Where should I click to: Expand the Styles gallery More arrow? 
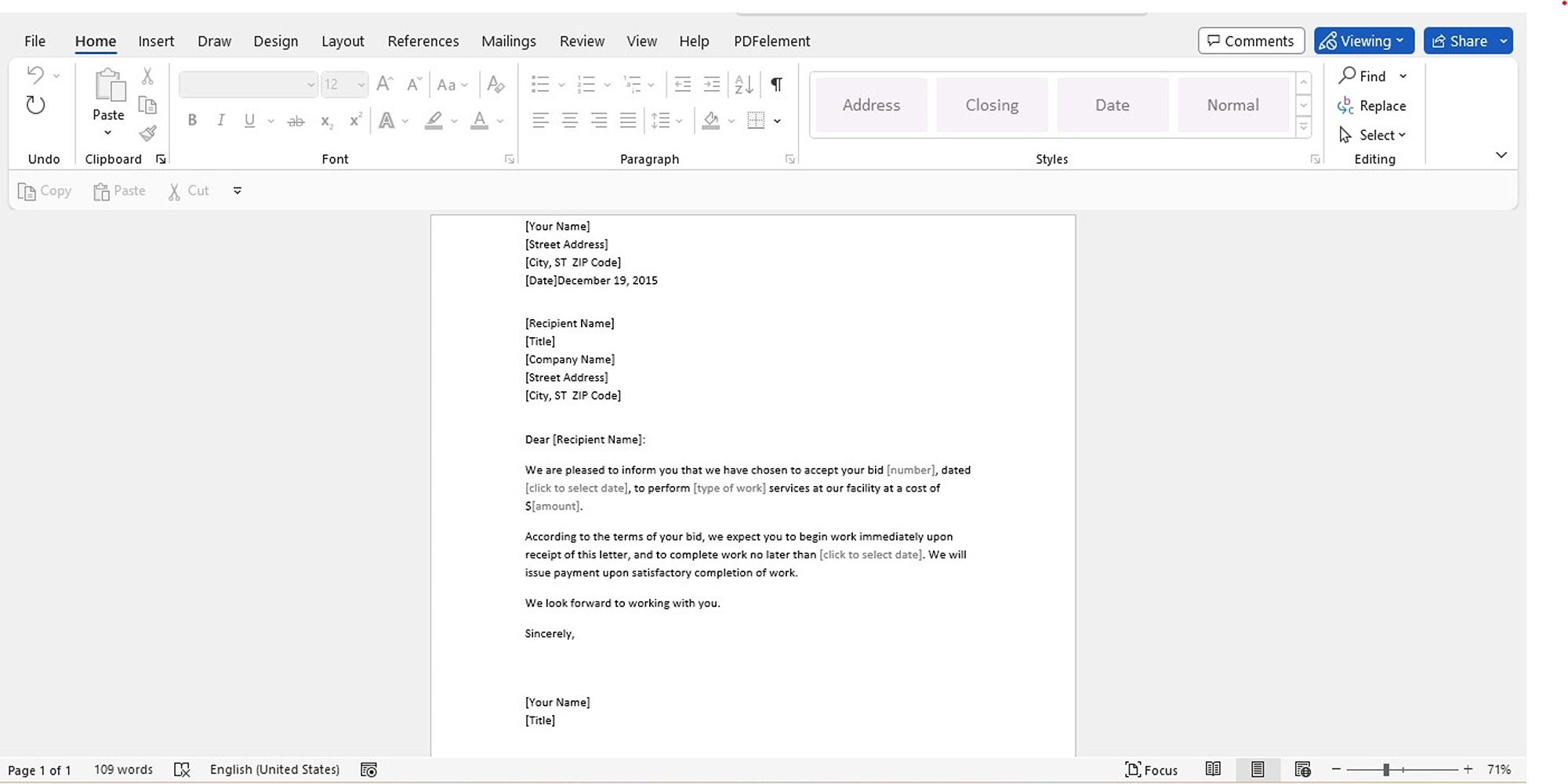[x=1304, y=126]
